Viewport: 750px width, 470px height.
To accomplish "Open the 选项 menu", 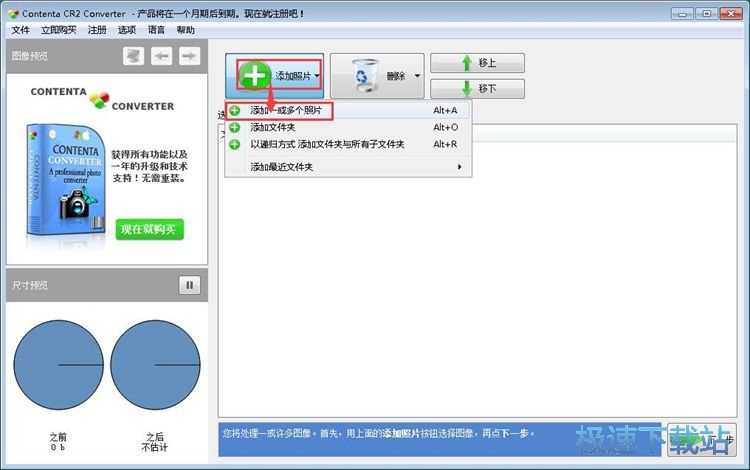I will [127, 30].
